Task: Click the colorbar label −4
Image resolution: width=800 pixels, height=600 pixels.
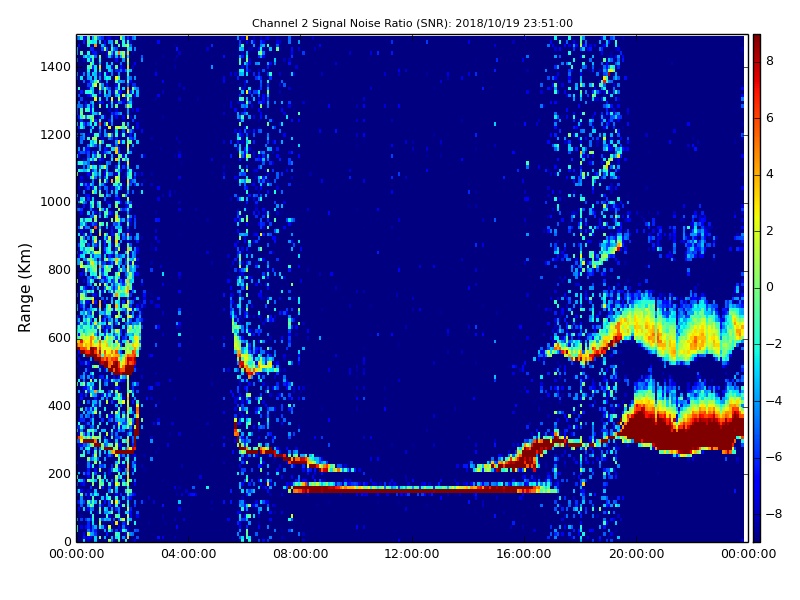Action: pyautogui.click(x=774, y=401)
